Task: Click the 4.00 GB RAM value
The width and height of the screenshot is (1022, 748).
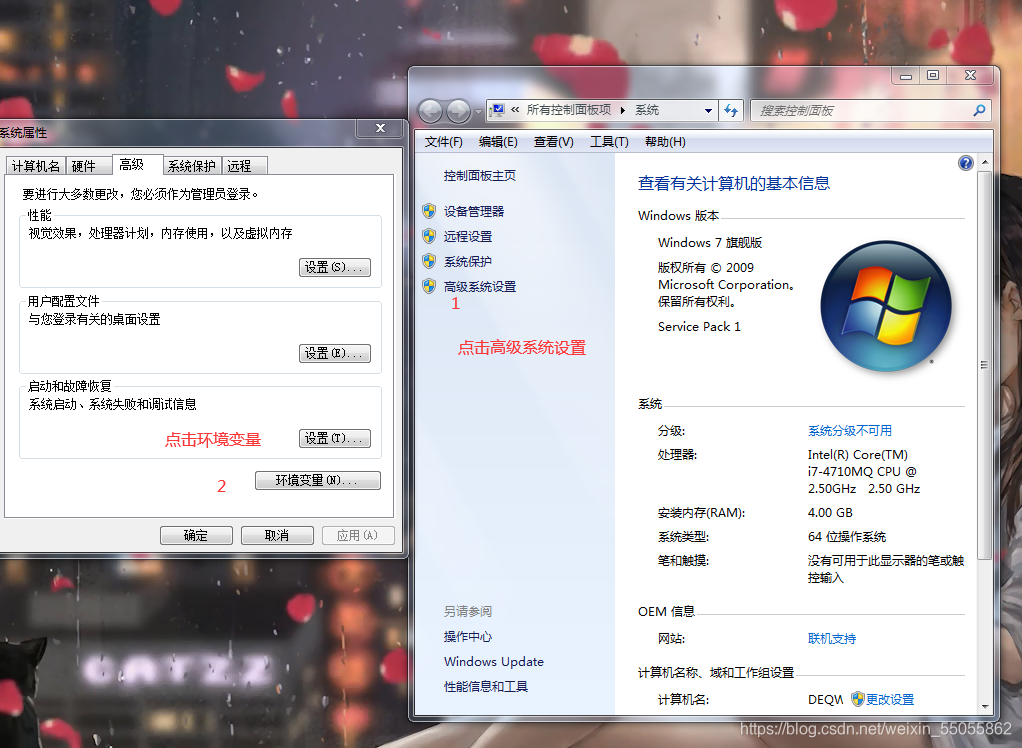Action: [x=830, y=512]
